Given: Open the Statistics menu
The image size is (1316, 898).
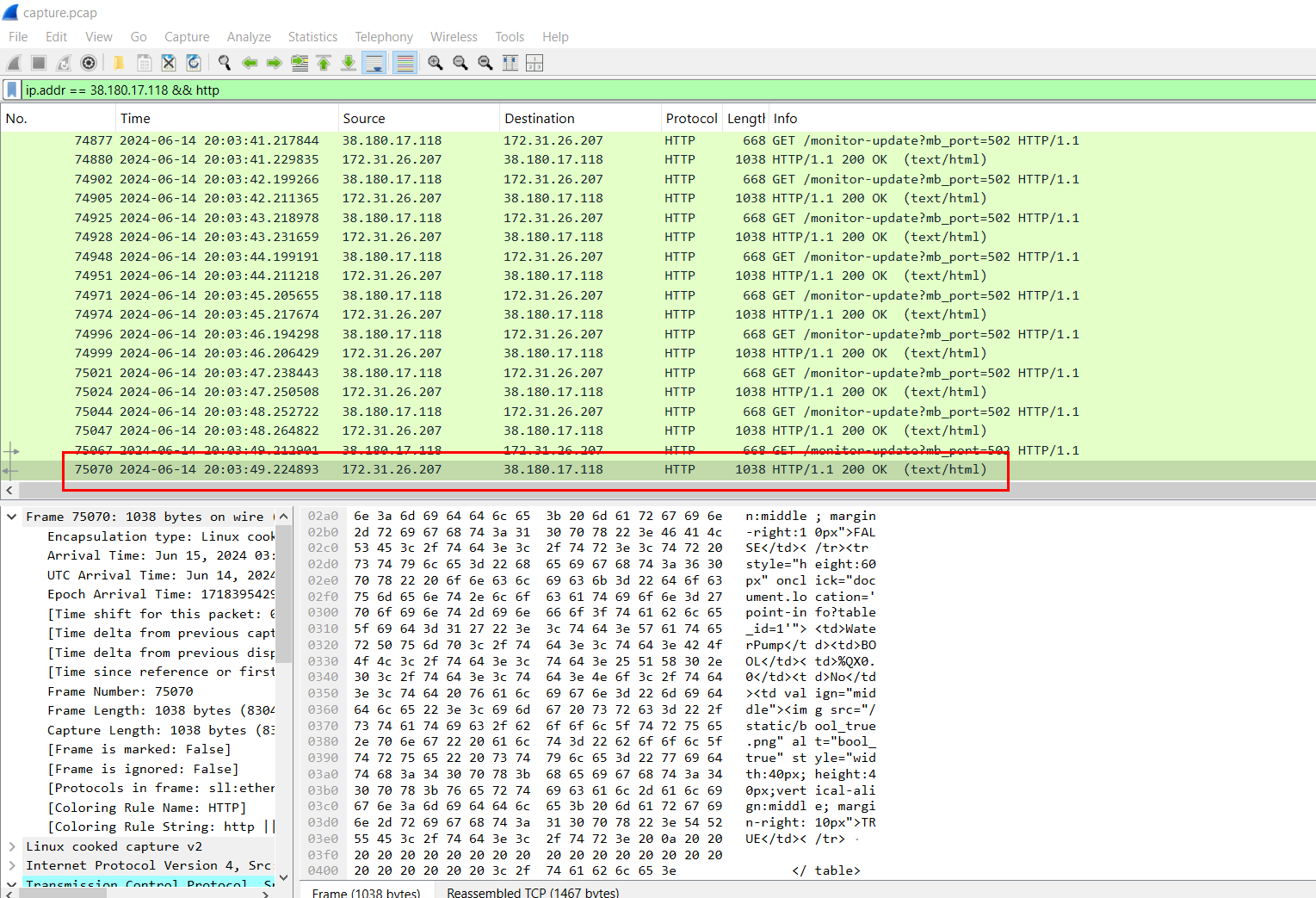Looking at the screenshot, I should pyautogui.click(x=312, y=37).
